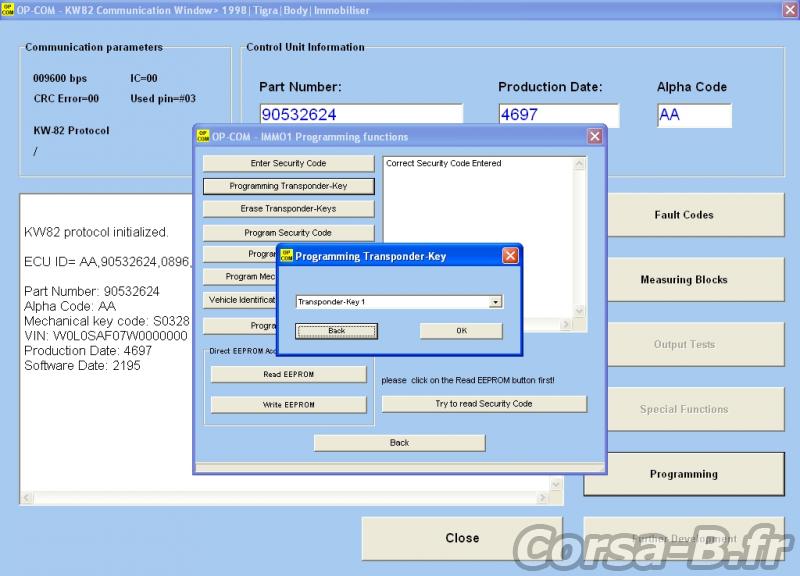The height and width of the screenshot is (576, 800).
Task: Click 'Production Date: 4697' log line
Action: 88,350
